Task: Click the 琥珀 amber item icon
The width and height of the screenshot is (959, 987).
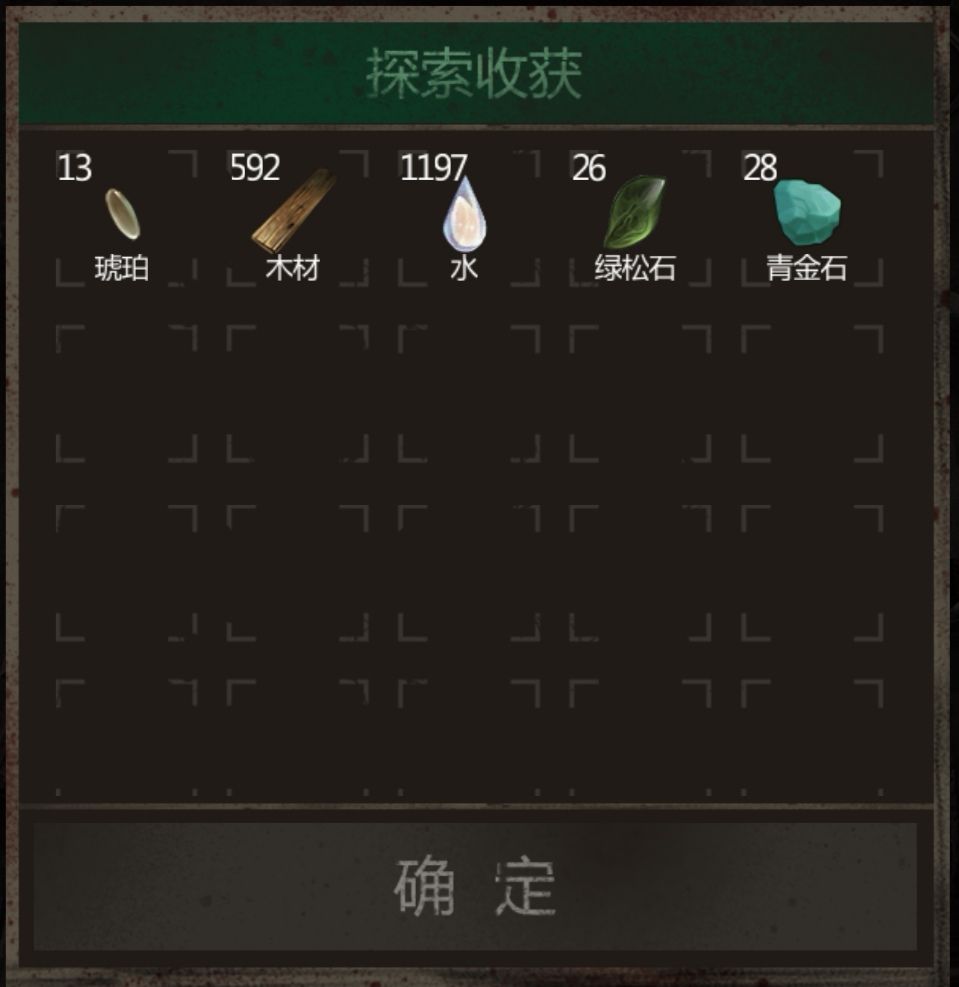Action: coord(123,214)
